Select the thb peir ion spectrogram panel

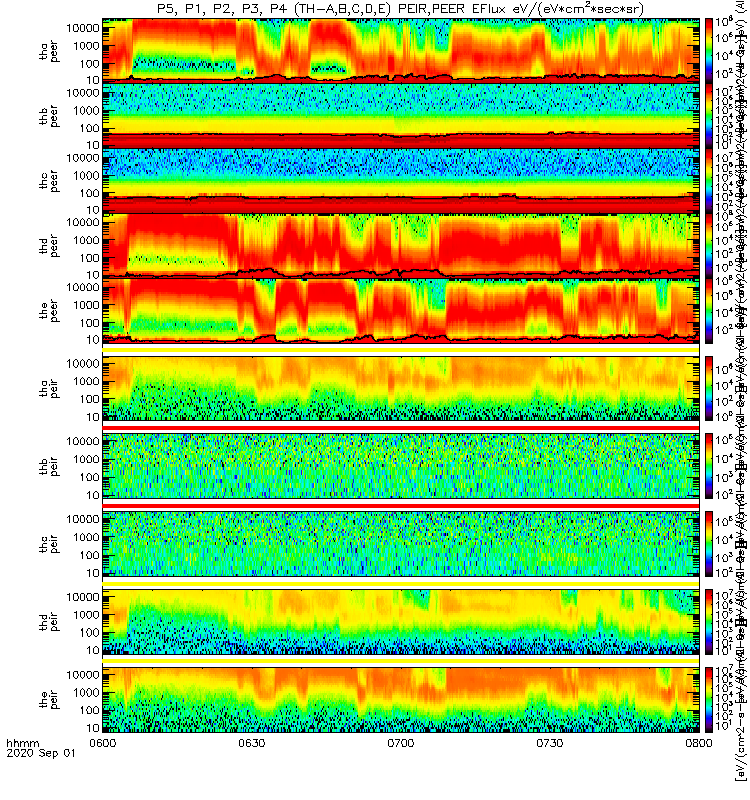click(x=401, y=466)
